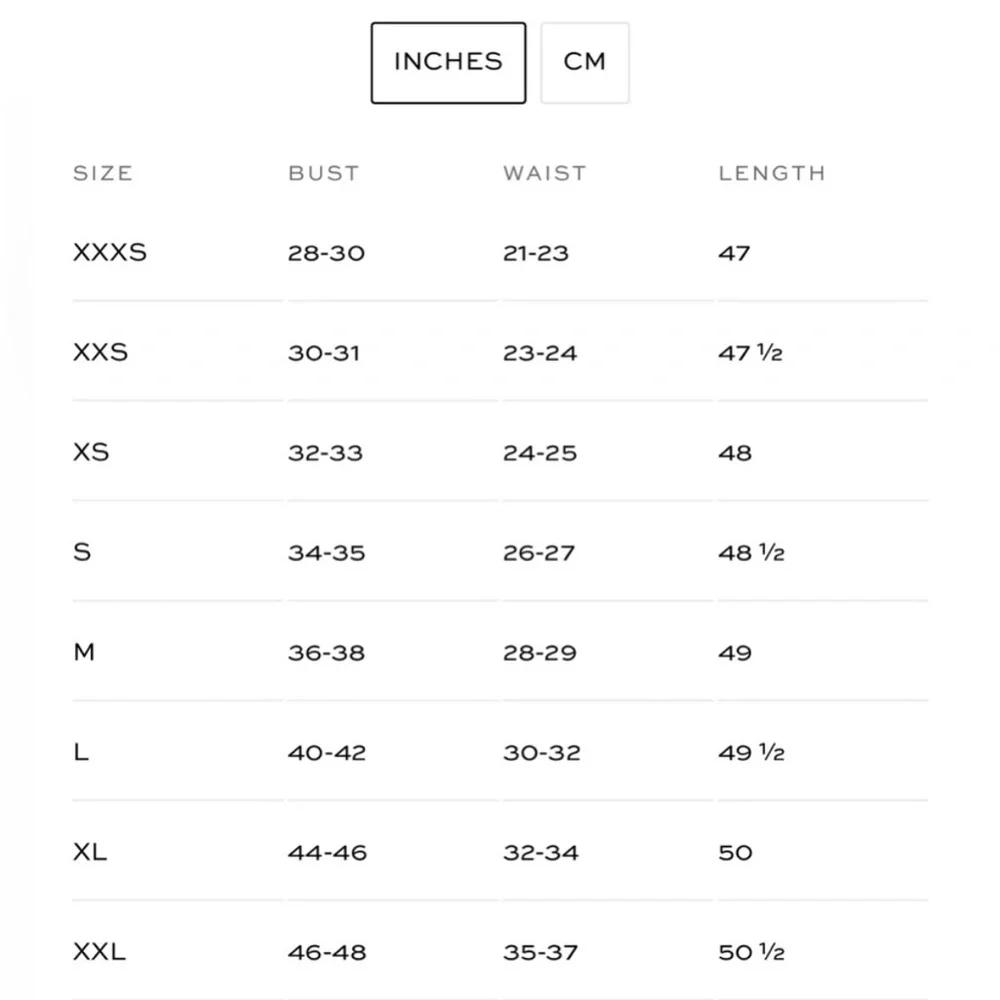Click the WAIST column header
The image size is (1000, 1000).
(x=544, y=173)
